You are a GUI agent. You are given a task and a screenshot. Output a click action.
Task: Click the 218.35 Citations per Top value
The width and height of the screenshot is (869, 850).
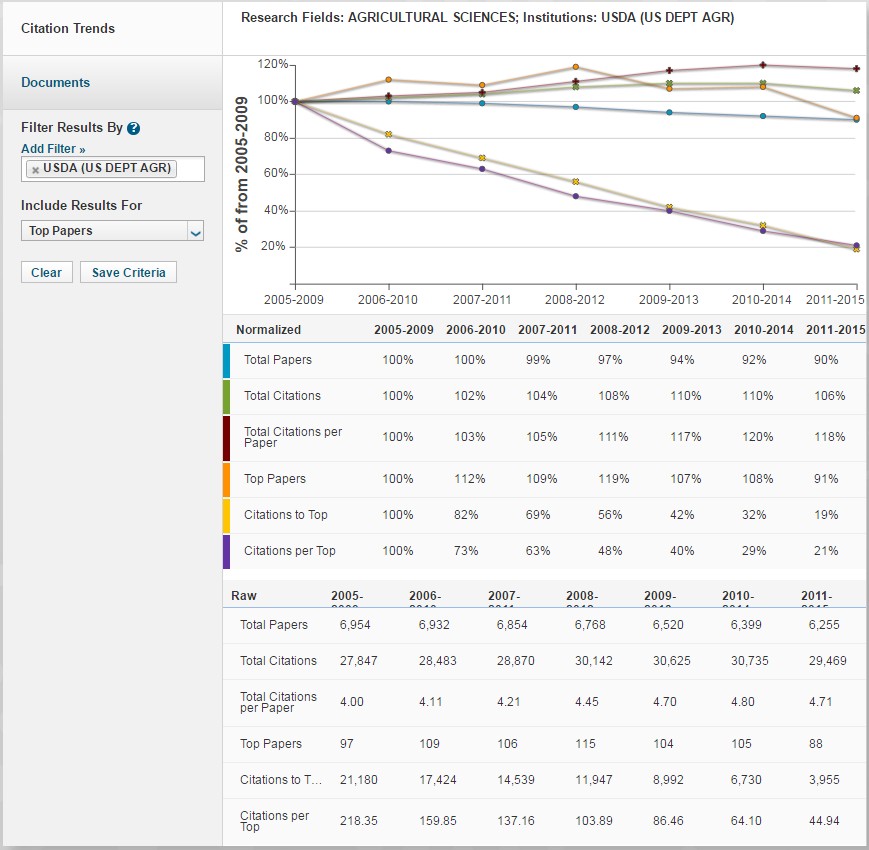pyautogui.click(x=359, y=821)
